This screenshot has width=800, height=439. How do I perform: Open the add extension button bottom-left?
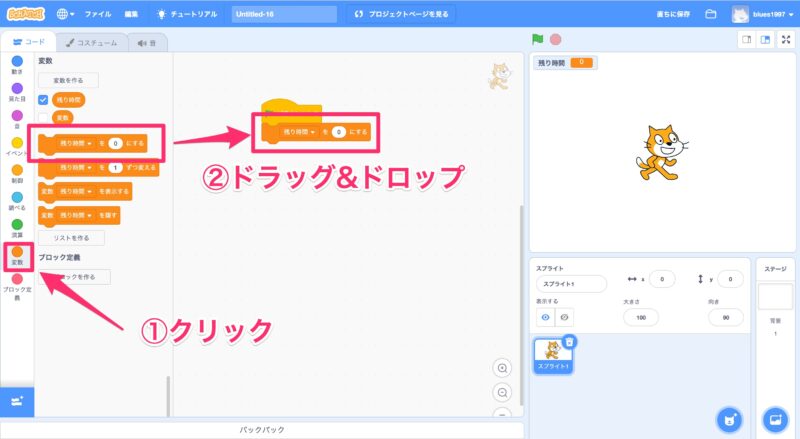click(17, 400)
